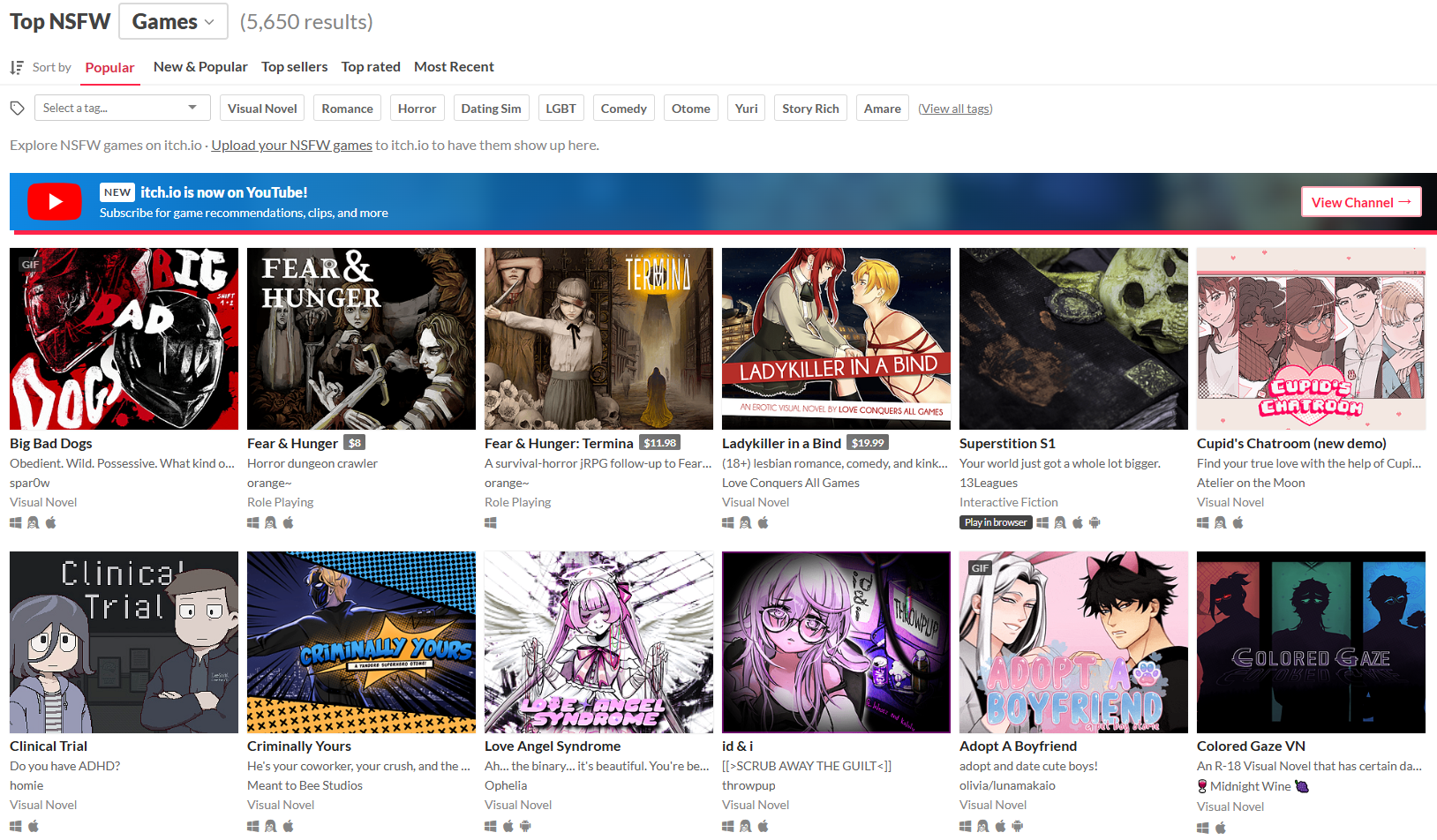Click Linux icon under Criminally Yours

click(x=271, y=826)
